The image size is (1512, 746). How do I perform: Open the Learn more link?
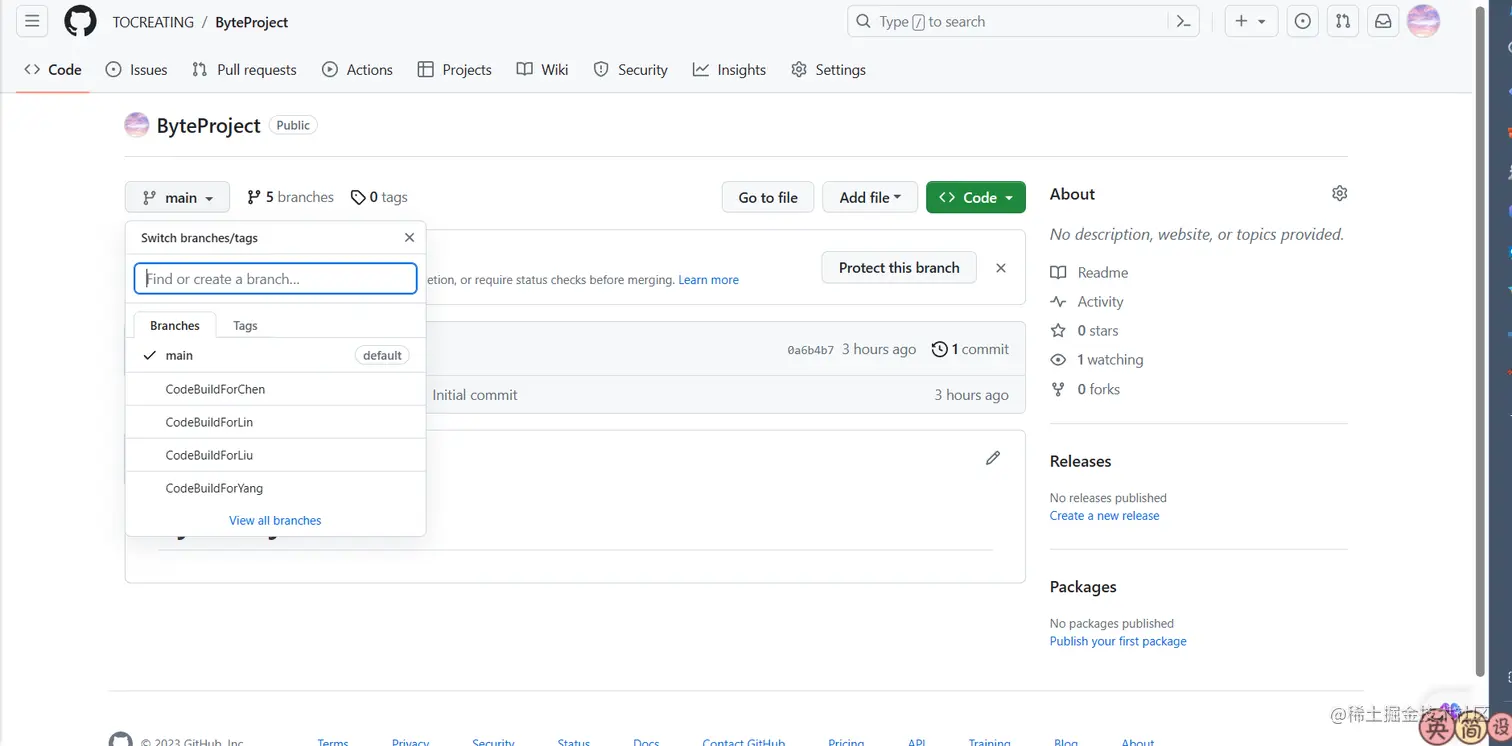click(708, 280)
